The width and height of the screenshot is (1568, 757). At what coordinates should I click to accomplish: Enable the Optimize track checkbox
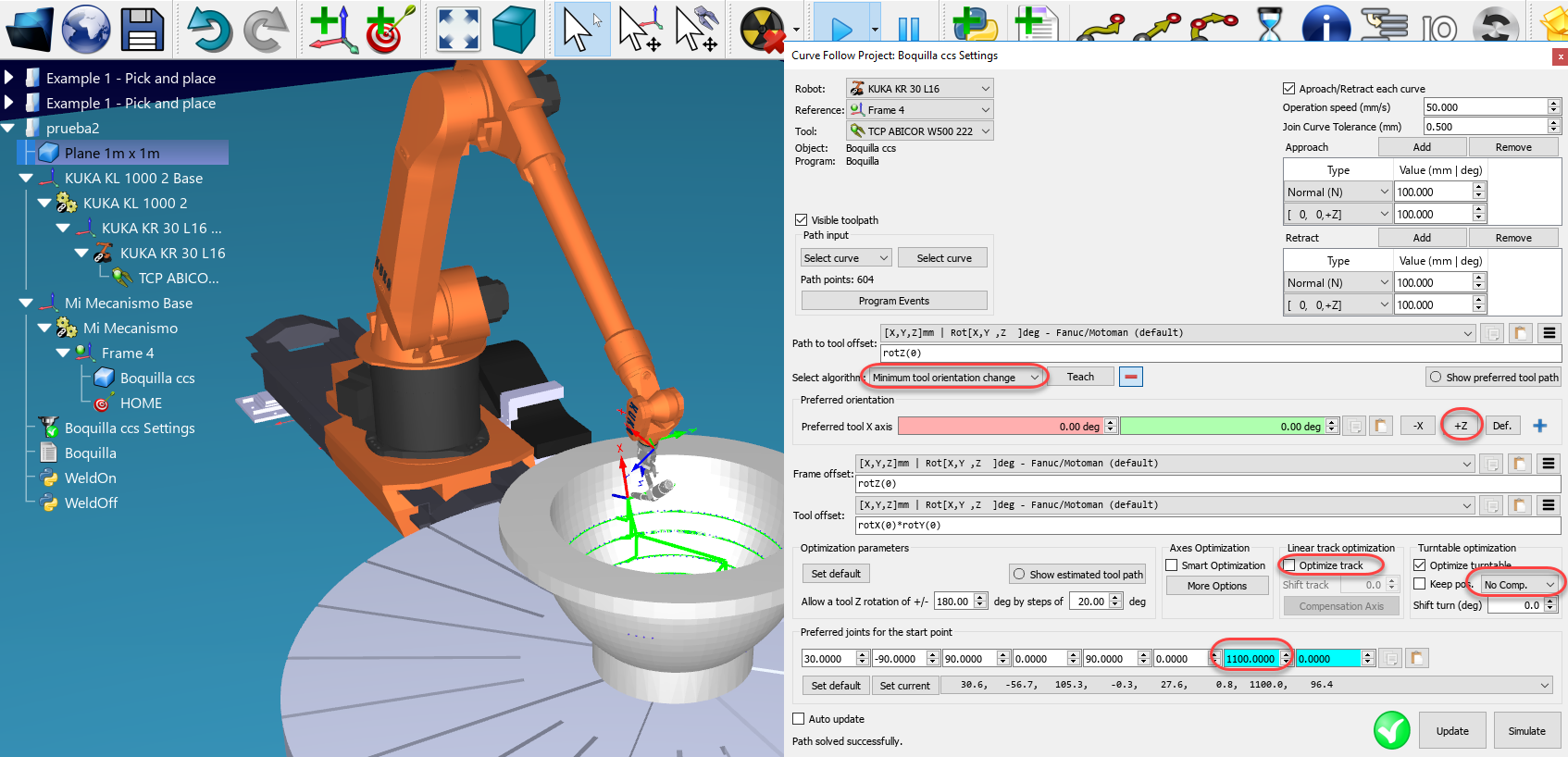pos(1289,565)
